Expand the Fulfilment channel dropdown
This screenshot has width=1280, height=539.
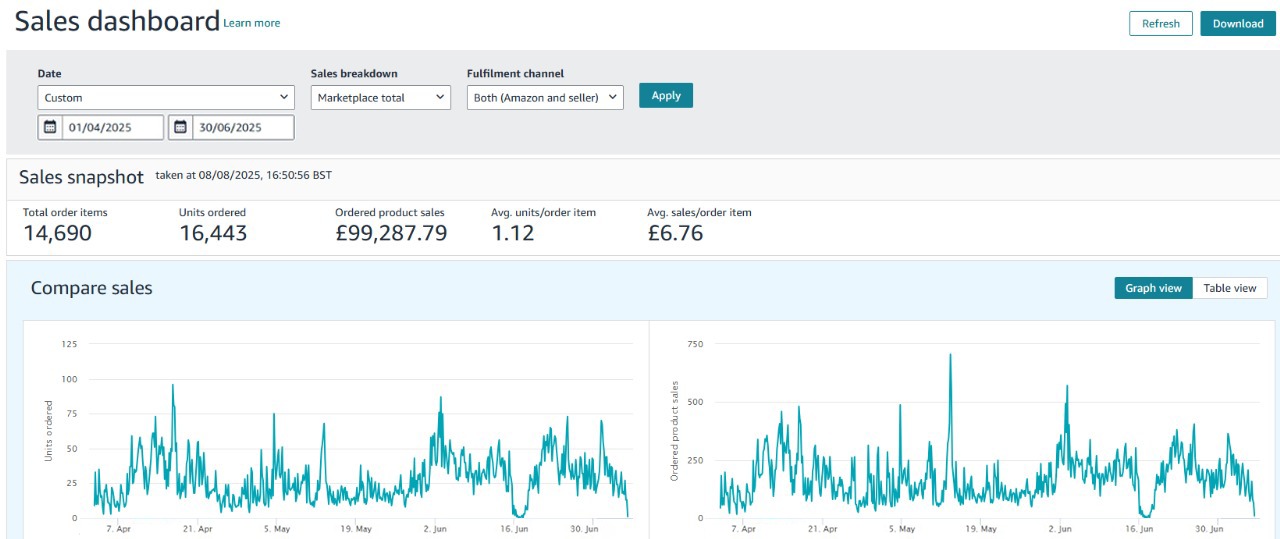[545, 97]
